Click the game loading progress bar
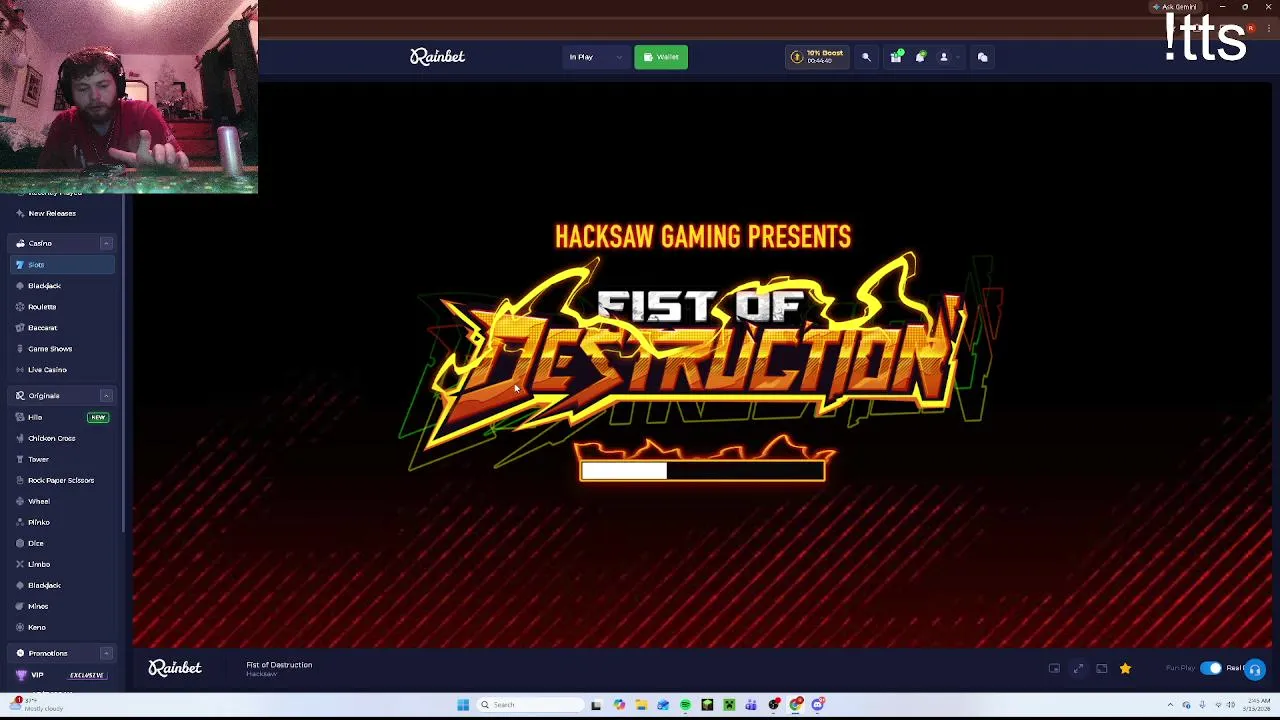Image resolution: width=1280 pixels, height=720 pixels. coord(703,470)
